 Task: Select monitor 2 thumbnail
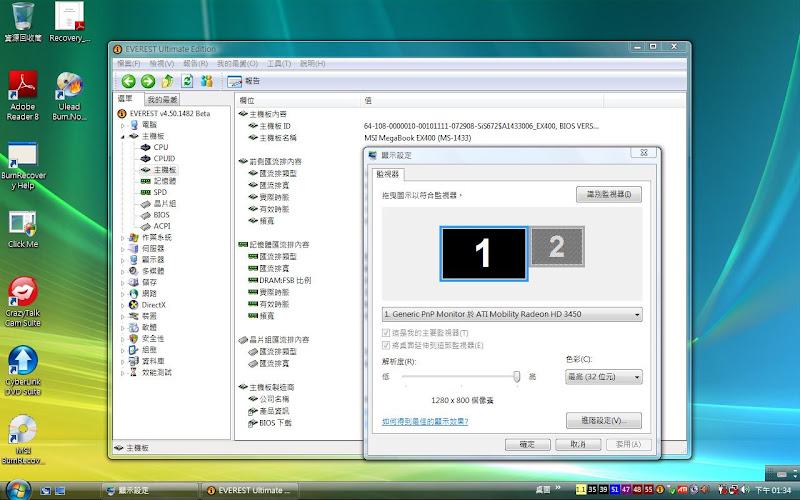557,247
